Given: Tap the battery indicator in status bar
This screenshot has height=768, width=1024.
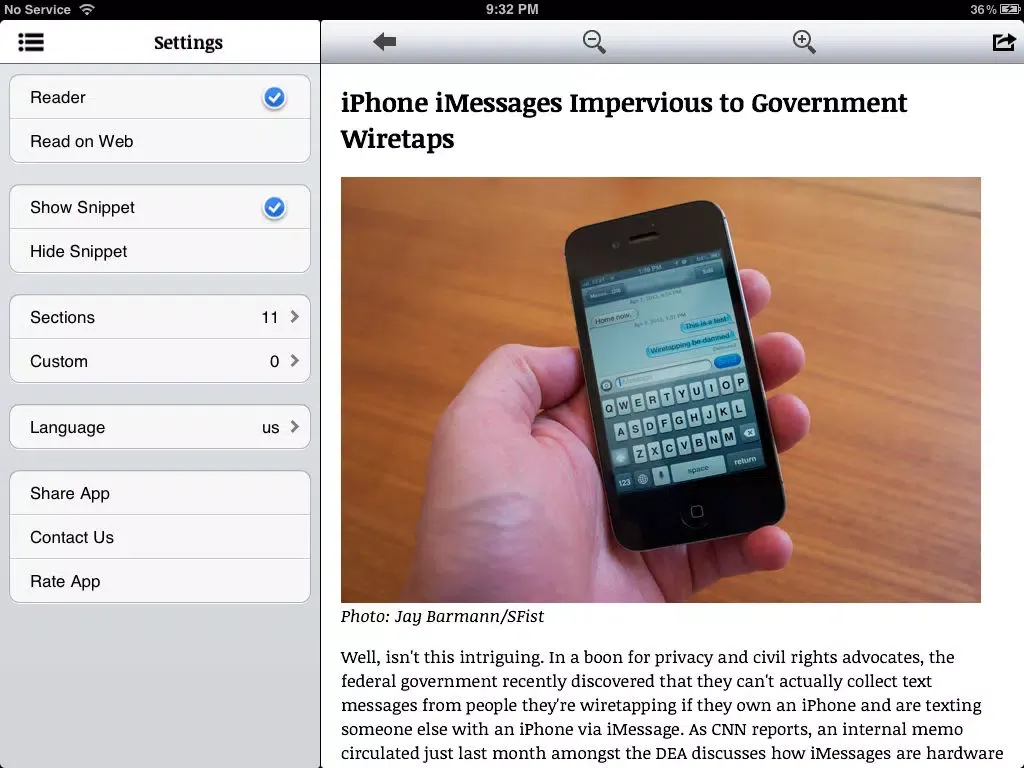Looking at the screenshot, I should click(1009, 9).
